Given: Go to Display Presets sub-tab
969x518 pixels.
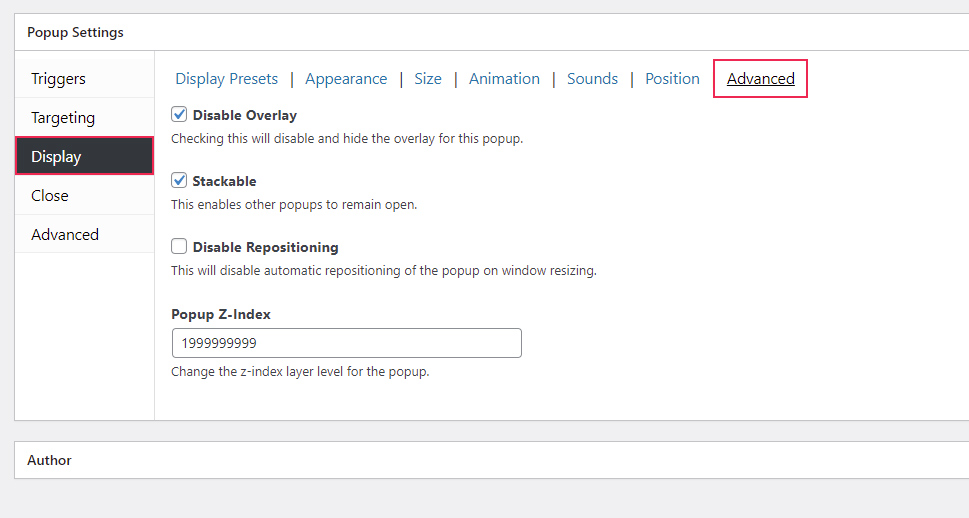Looking at the screenshot, I should pyautogui.click(x=227, y=79).
